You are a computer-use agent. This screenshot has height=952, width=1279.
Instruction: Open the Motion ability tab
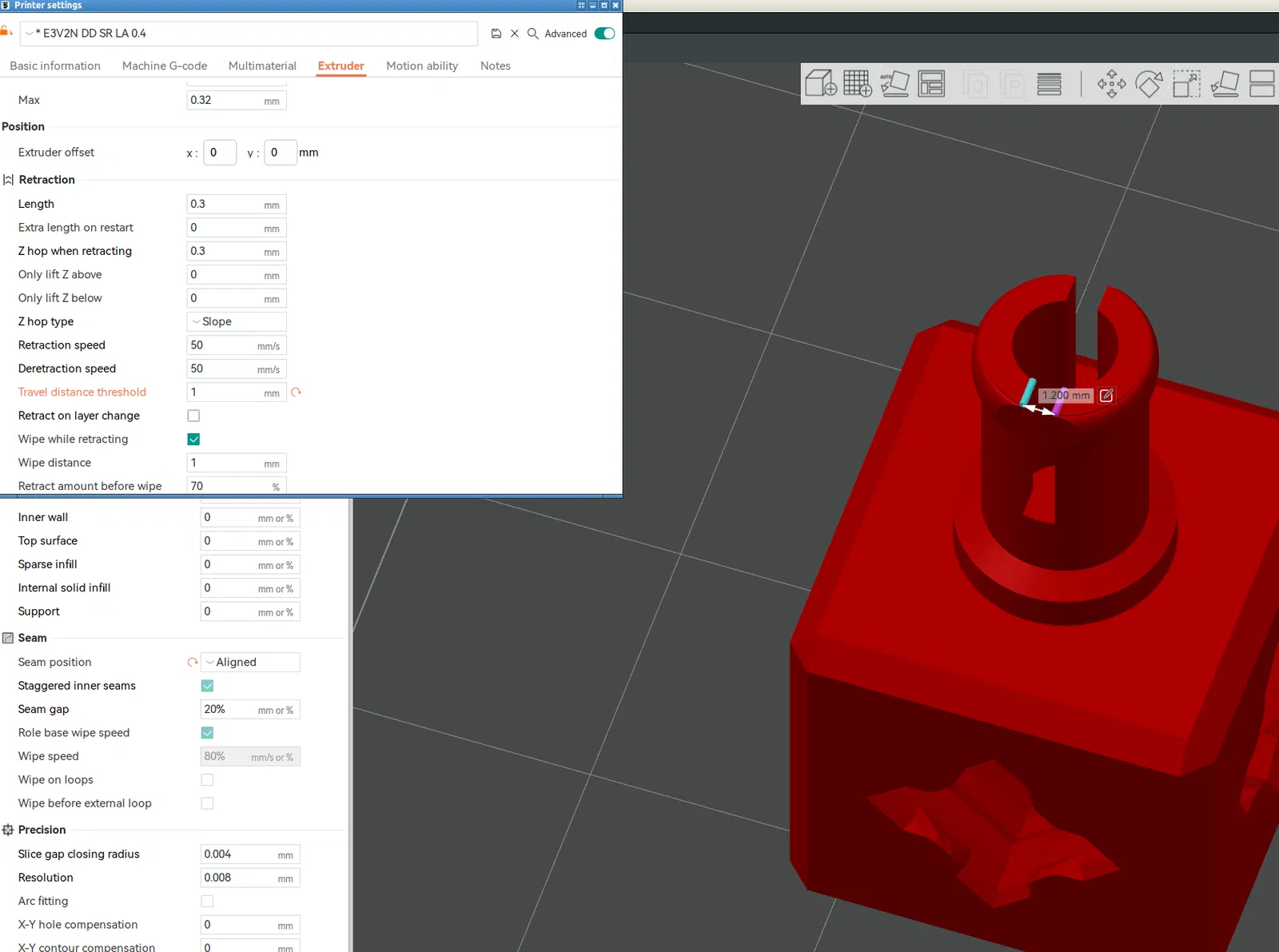pos(422,66)
